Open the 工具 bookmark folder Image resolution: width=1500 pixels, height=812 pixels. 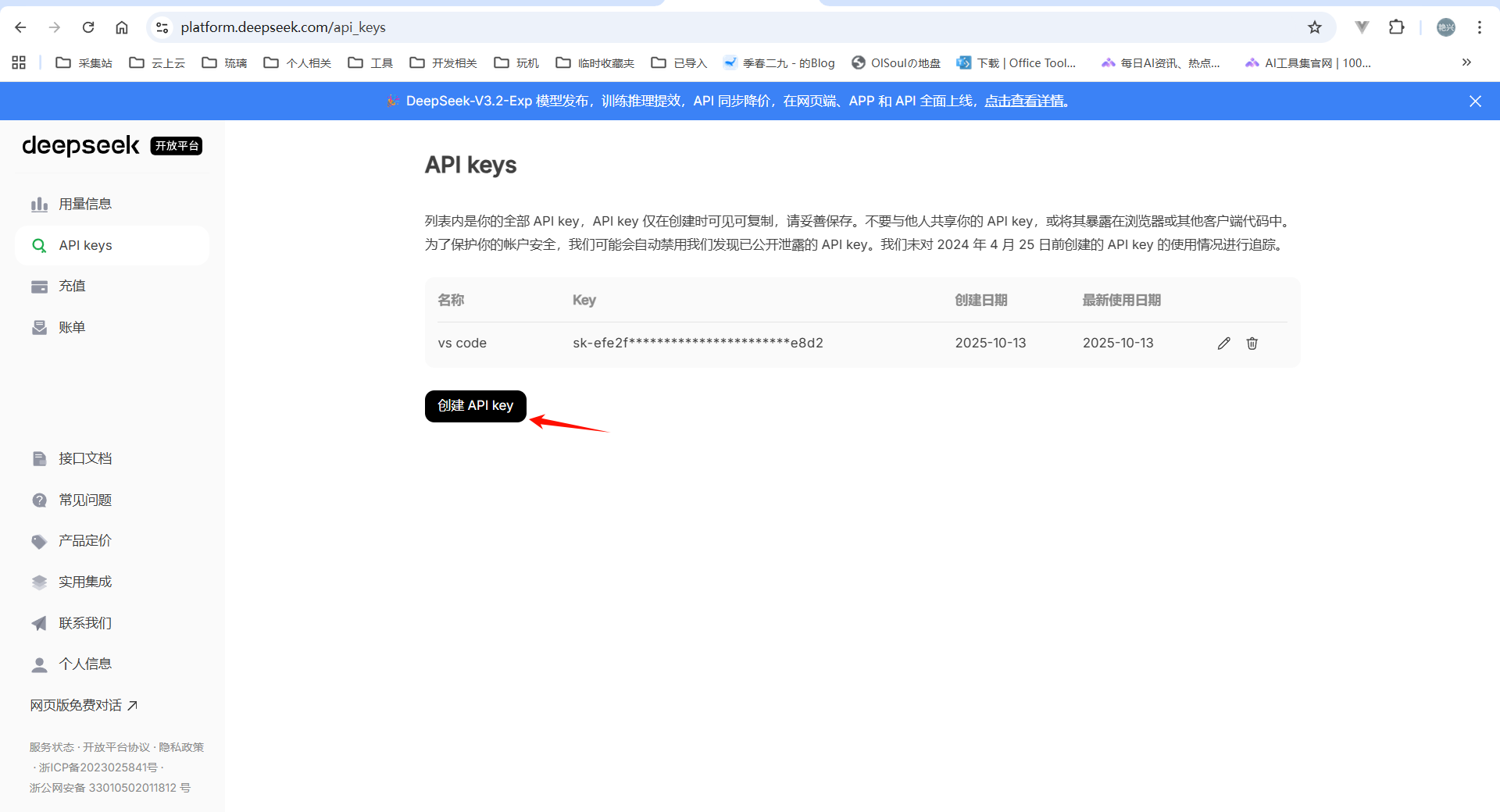pyautogui.click(x=371, y=62)
